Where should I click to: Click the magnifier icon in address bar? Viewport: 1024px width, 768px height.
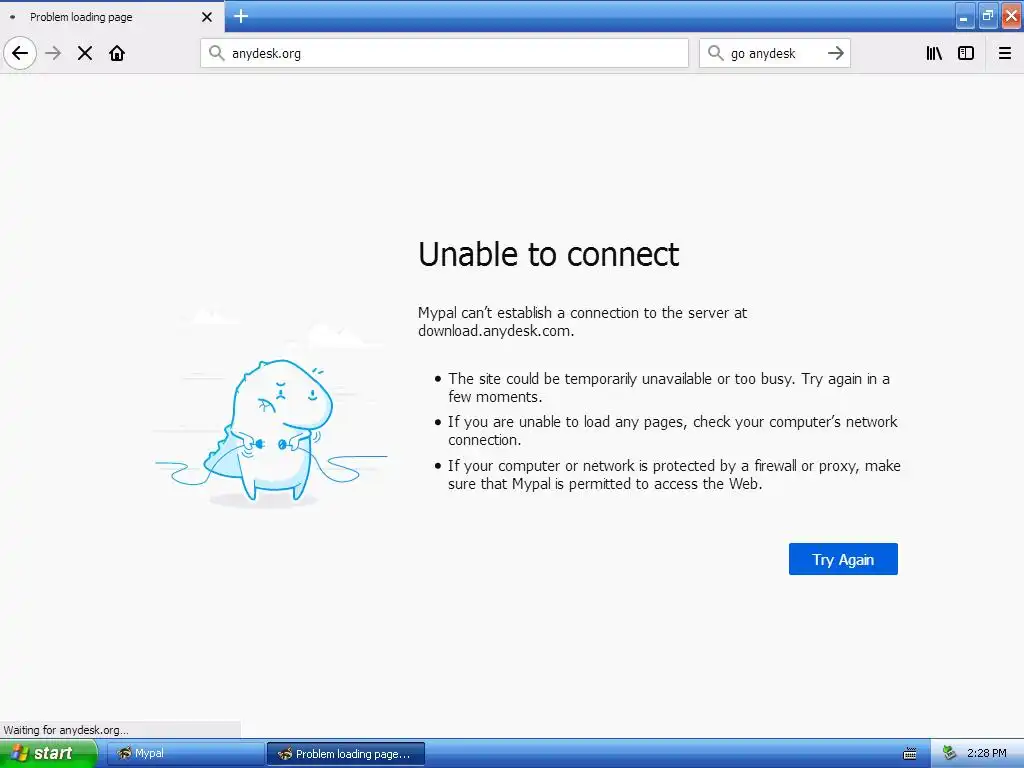point(216,53)
